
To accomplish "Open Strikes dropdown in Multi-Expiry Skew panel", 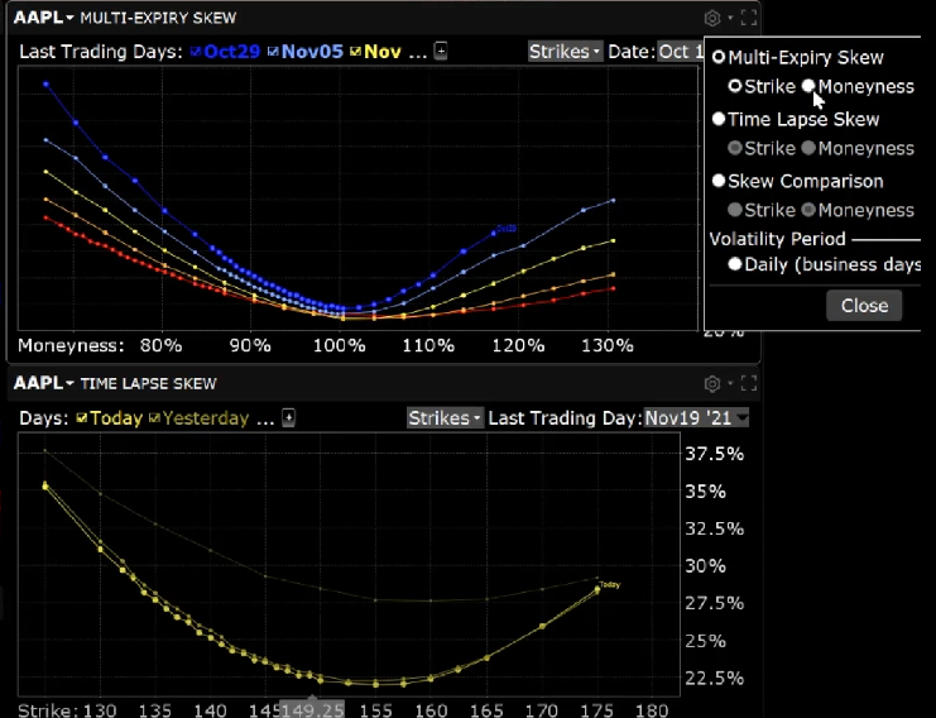I will tap(565, 52).
